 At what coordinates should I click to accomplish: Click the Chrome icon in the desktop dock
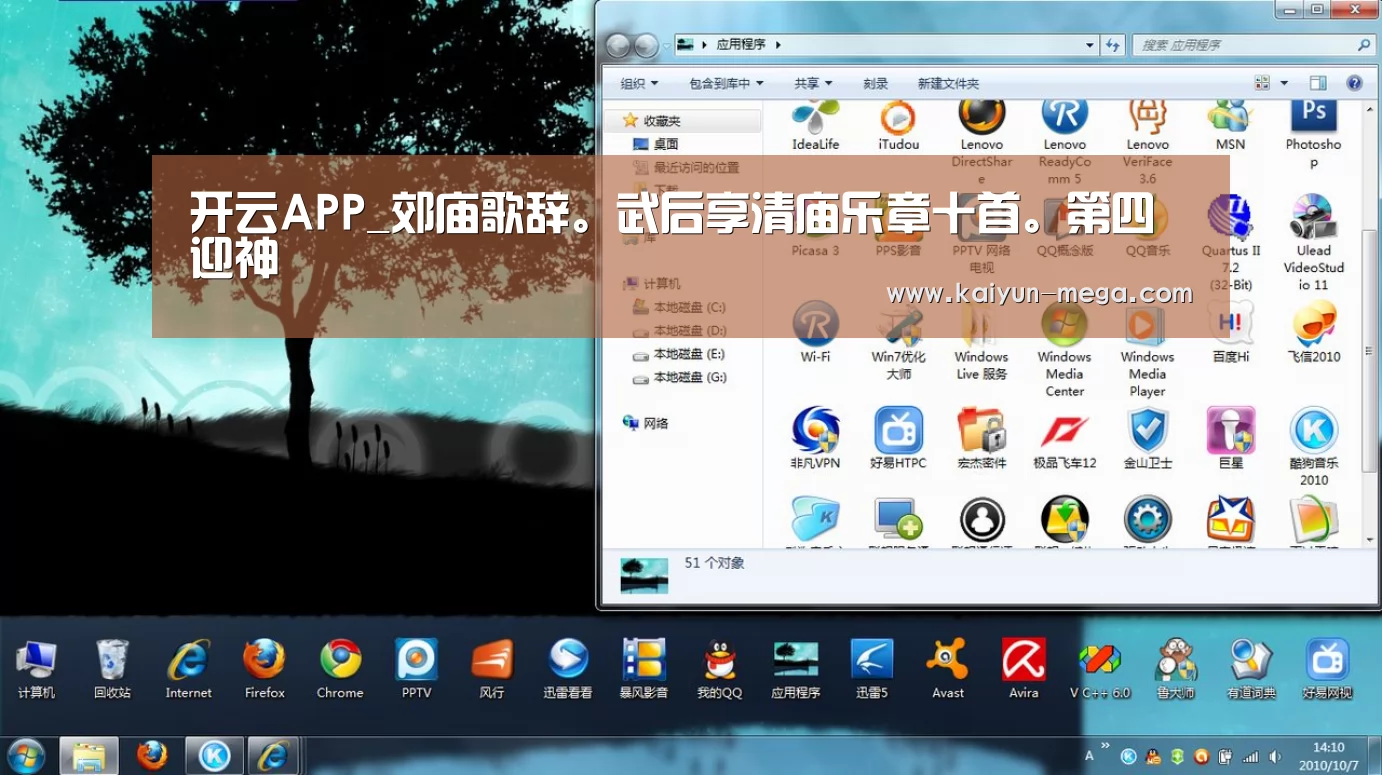tap(340, 668)
